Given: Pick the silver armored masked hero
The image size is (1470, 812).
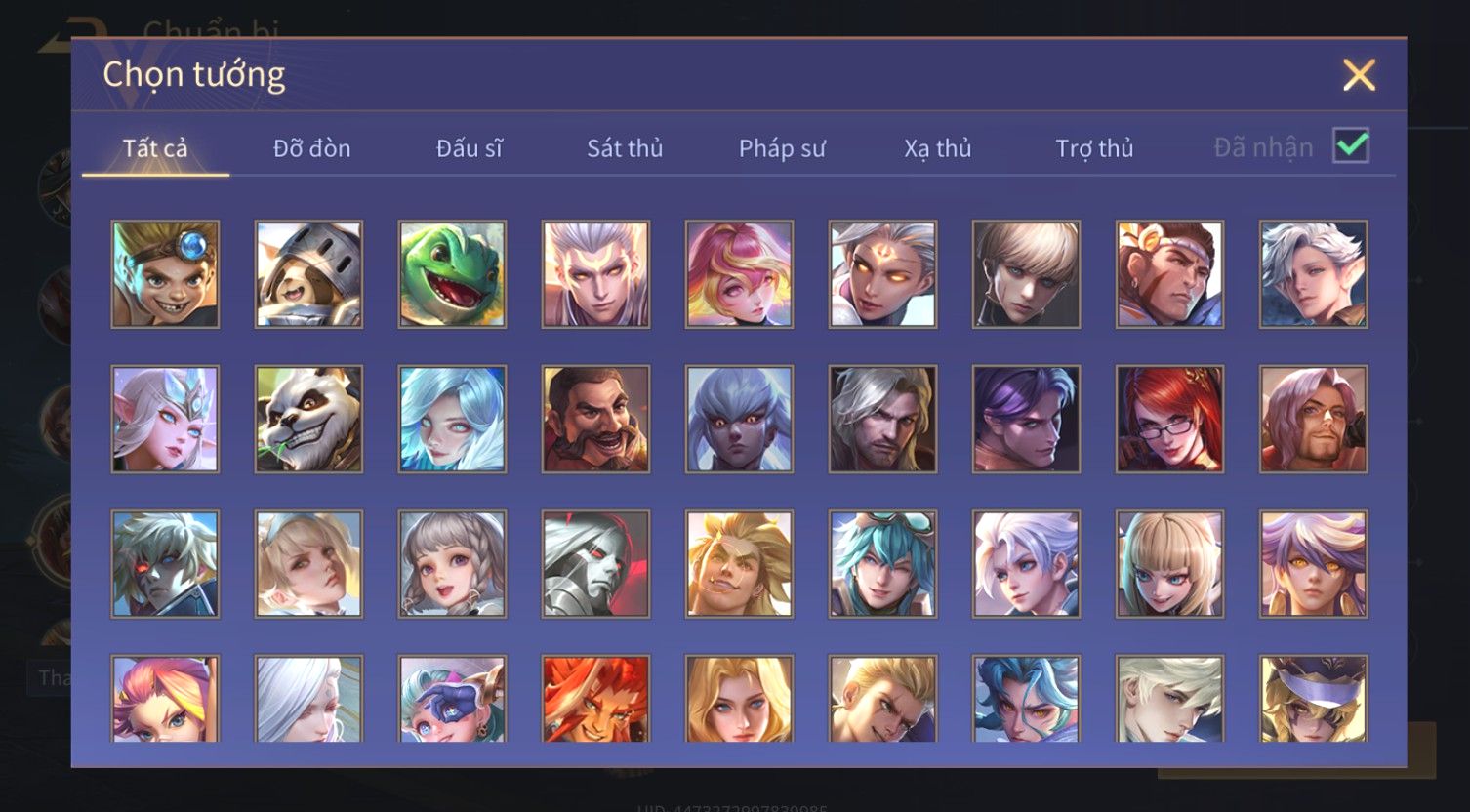Looking at the screenshot, I should pos(595,563).
